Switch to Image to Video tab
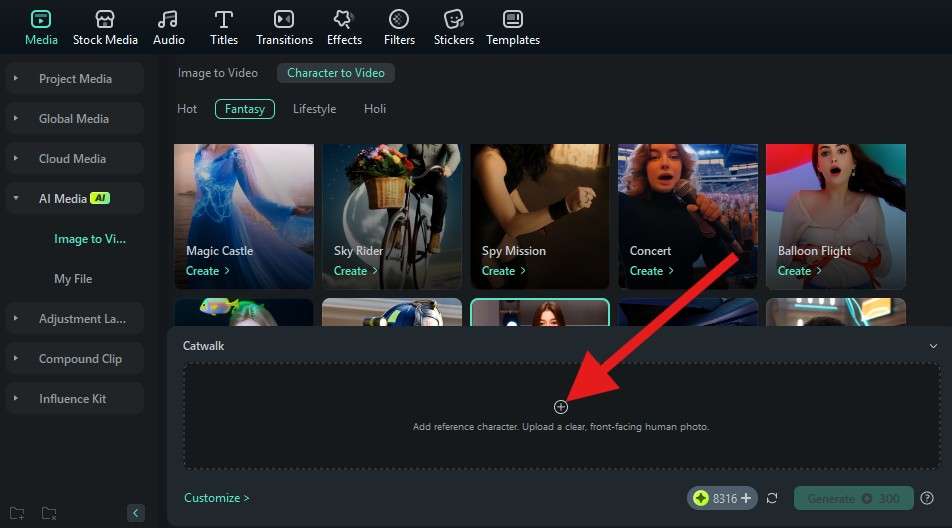 [217, 73]
